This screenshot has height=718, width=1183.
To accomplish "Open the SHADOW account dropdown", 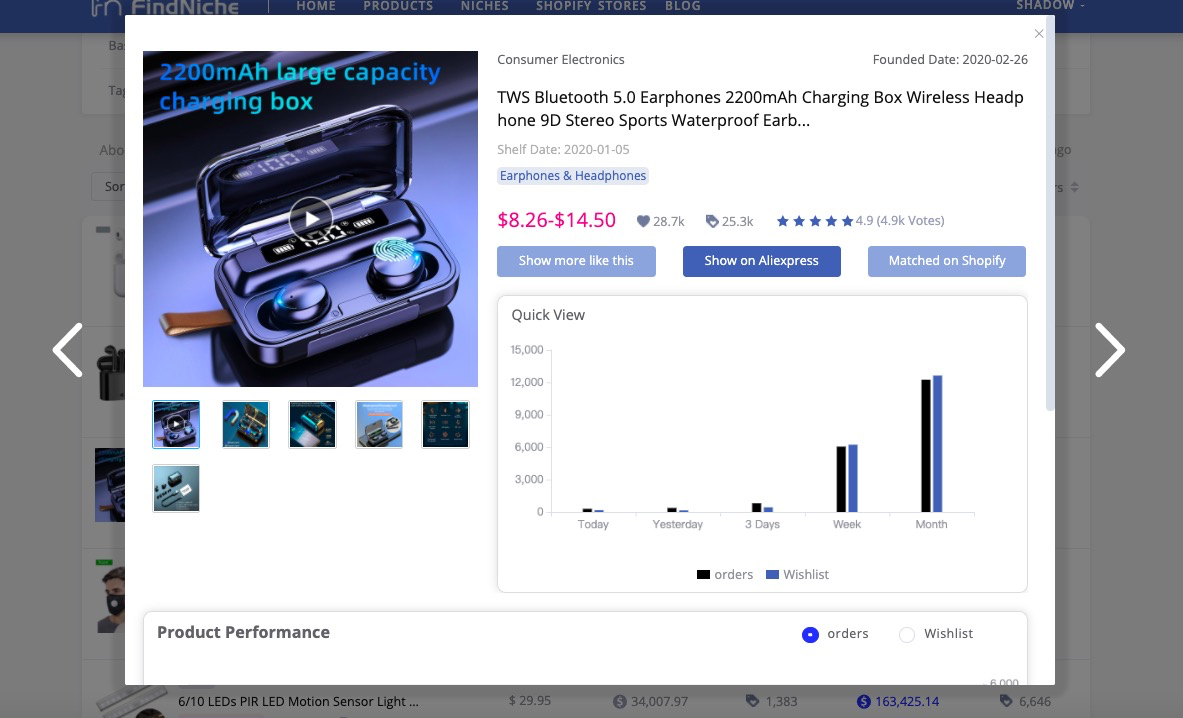I will click(x=1050, y=6).
